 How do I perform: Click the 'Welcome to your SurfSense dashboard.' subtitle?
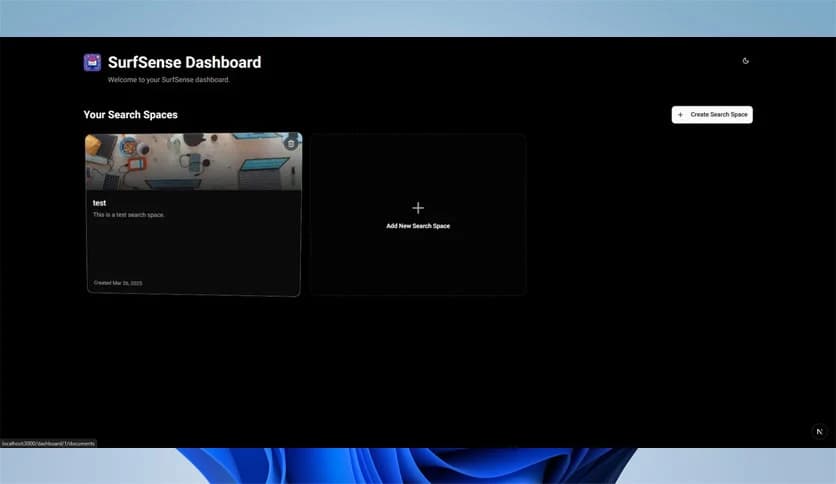tap(168, 80)
